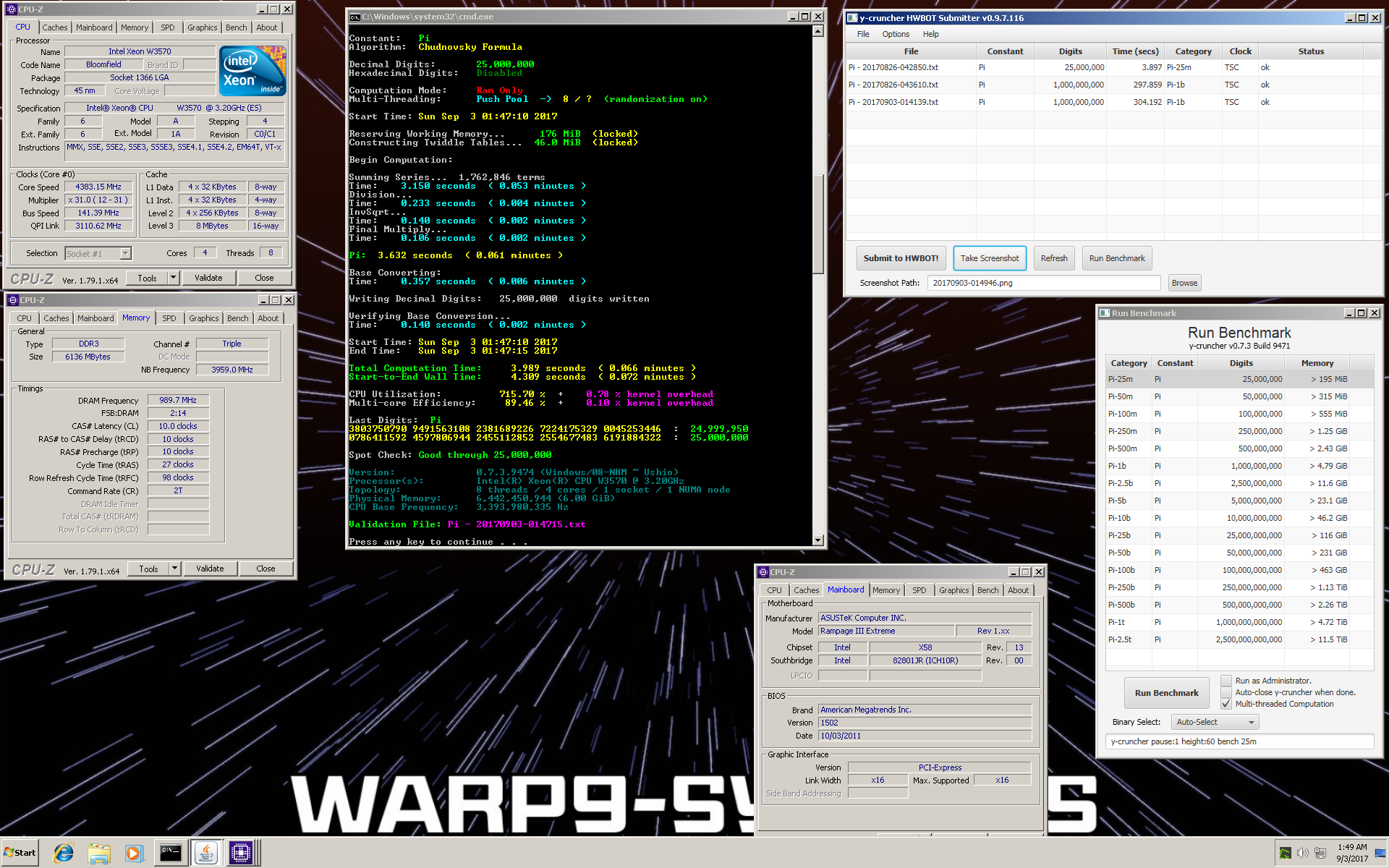This screenshot has width=1389, height=868.
Task: Switch to SPD tab in CPU-Z Memory window
Action: pos(169,318)
